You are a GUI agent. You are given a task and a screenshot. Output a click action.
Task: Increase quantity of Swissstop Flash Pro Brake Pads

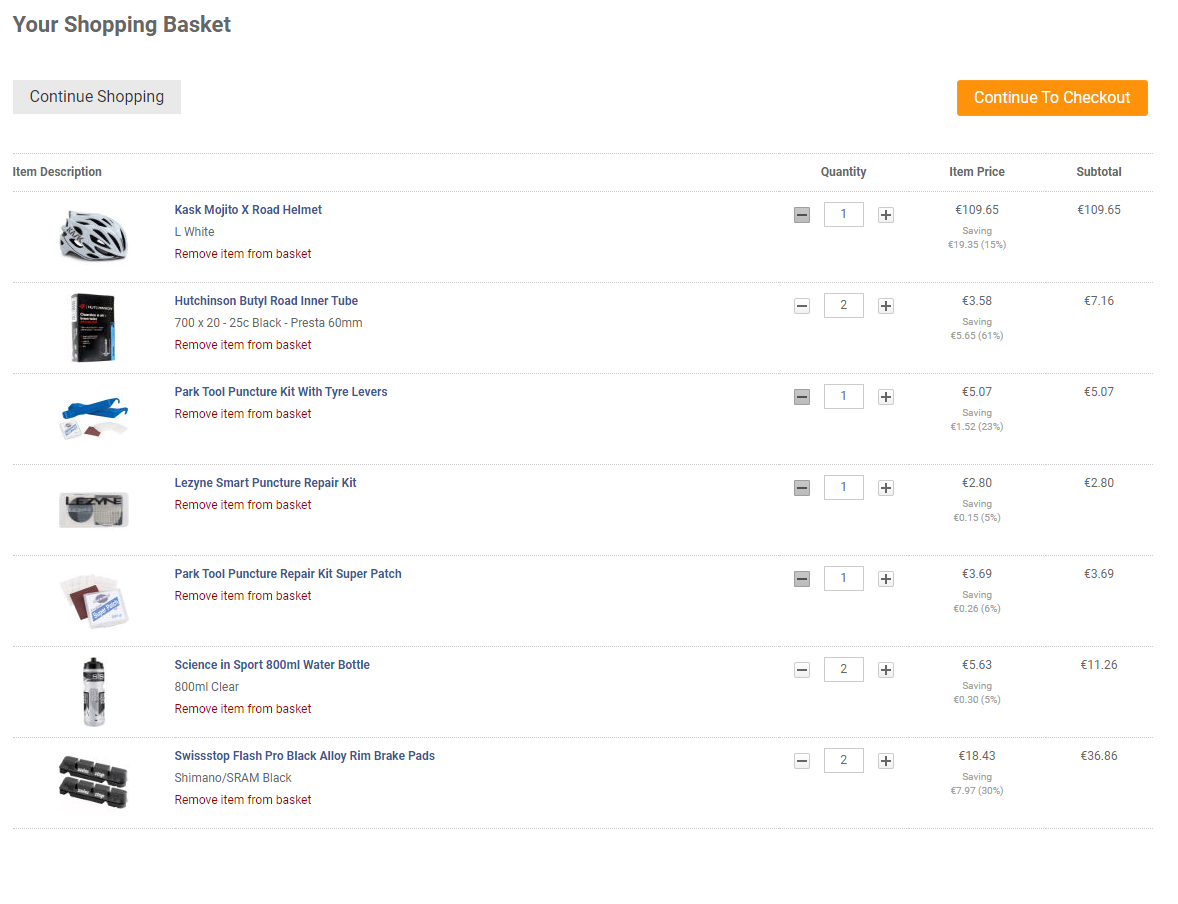[x=886, y=760]
